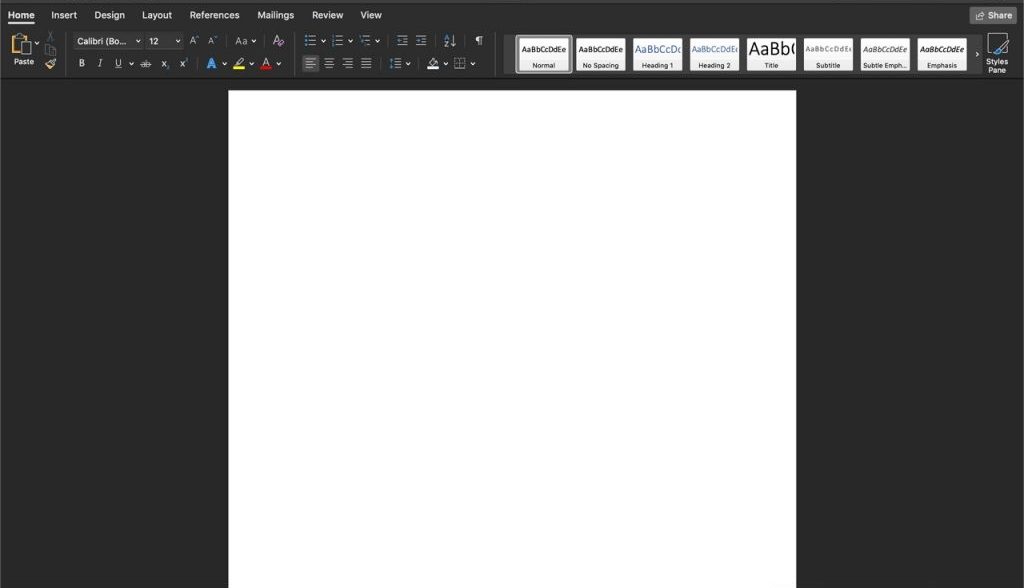Expand the font size dropdown
Viewport: 1024px width, 588px height.
coord(178,41)
